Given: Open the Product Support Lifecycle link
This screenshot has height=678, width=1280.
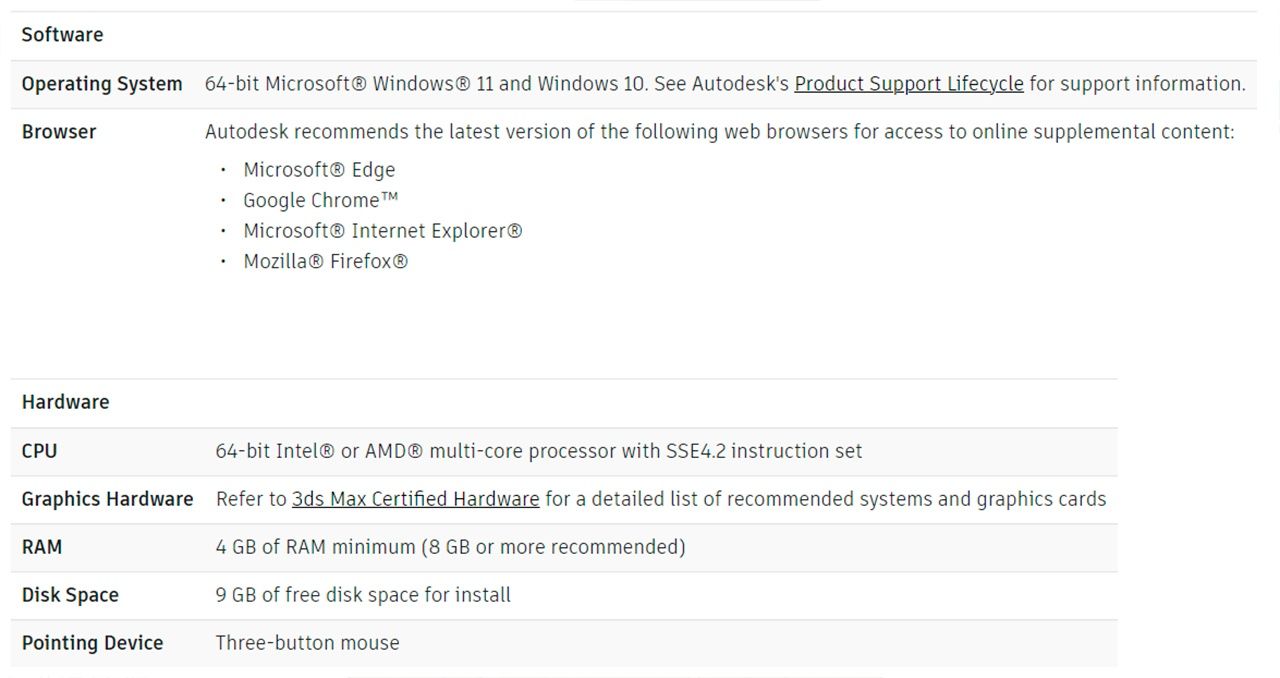Looking at the screenshot, I should pyautogui.click(x=908, y=84).
